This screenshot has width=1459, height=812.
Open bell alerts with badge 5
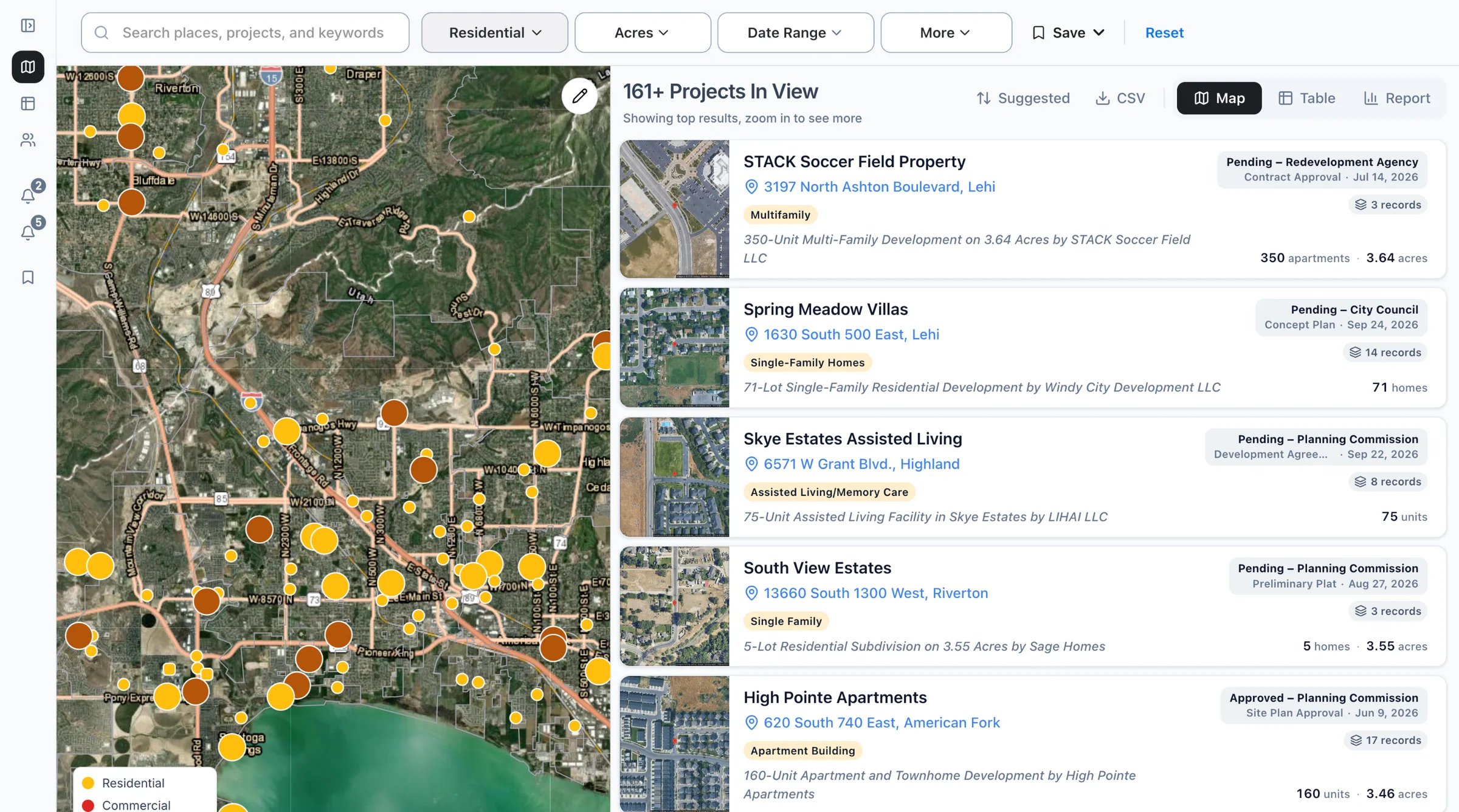click(28, 232)
